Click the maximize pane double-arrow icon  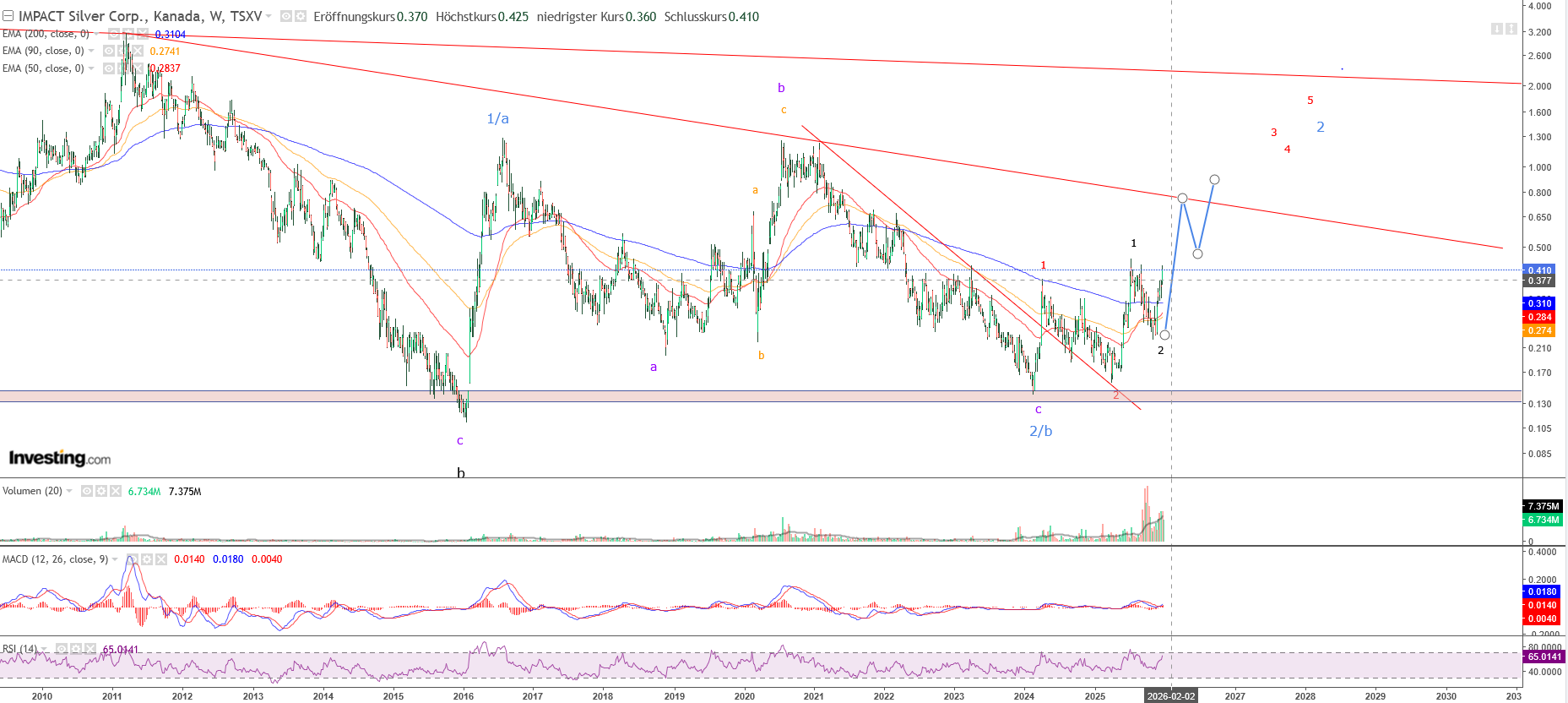tap(1511, 29)
